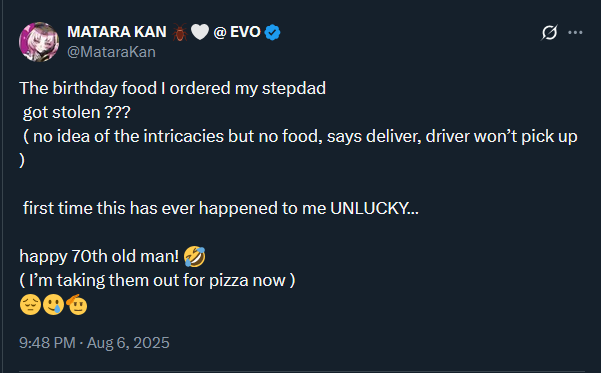Click the 'first time this has ever happened' sentence
Image resolution: width=601 pixels, height=373 pixels.
pyautogui.click(x=221, y=209)
